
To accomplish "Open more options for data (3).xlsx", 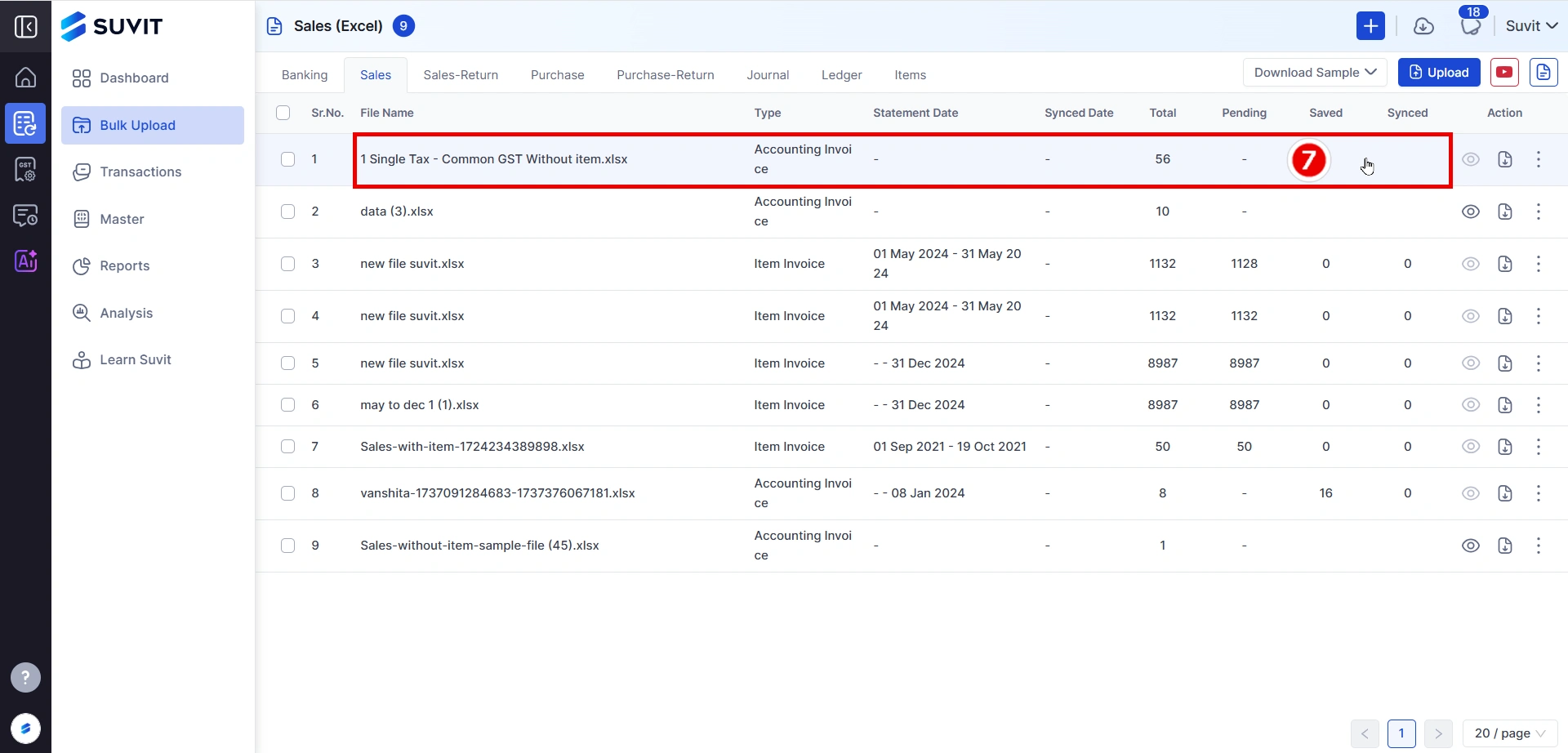I will coord(1539,212).
